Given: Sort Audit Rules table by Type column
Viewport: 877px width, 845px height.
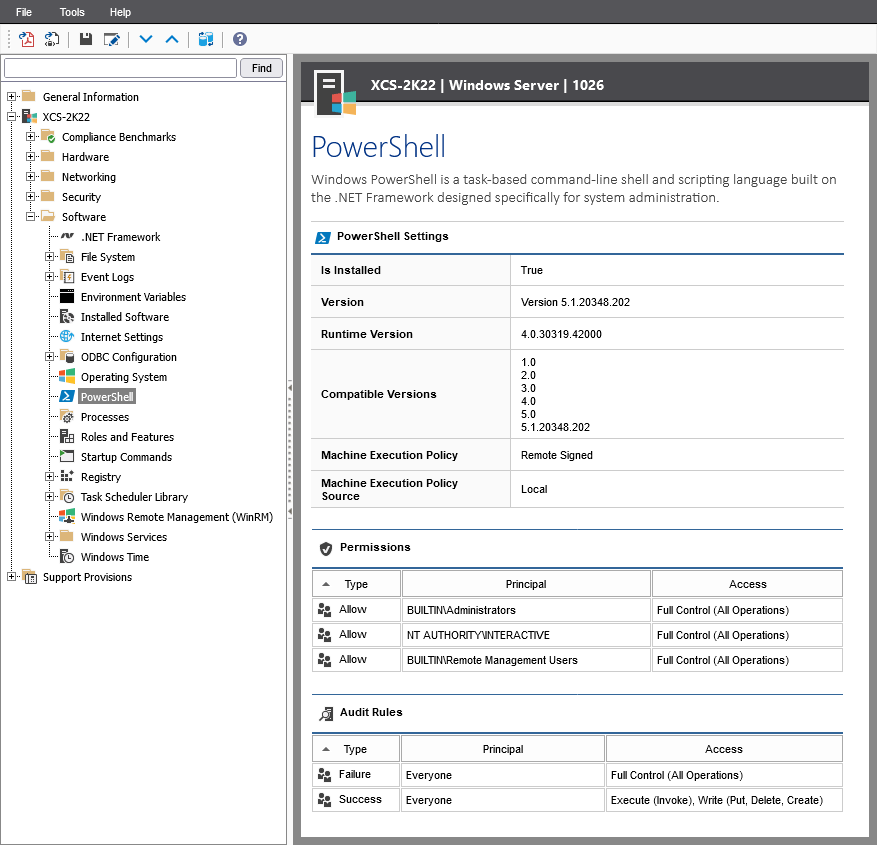Looking at the screenshot, I should tap(355, 749).
